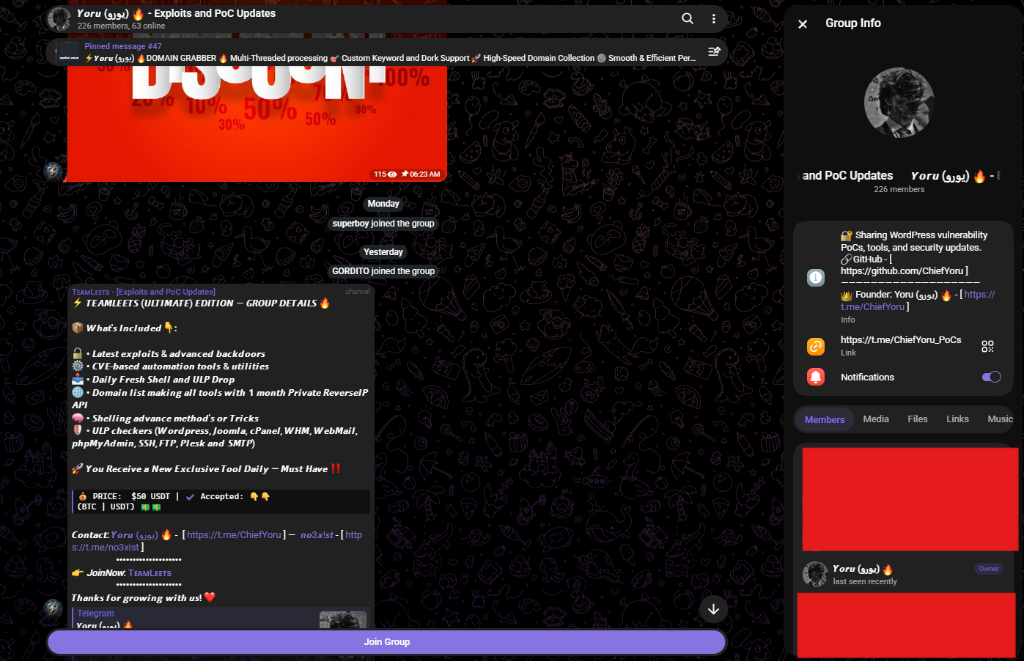The image size is (1024, 661).
Task: Click the '226 members' text in Group Info
Action: [x=899, y=189]
